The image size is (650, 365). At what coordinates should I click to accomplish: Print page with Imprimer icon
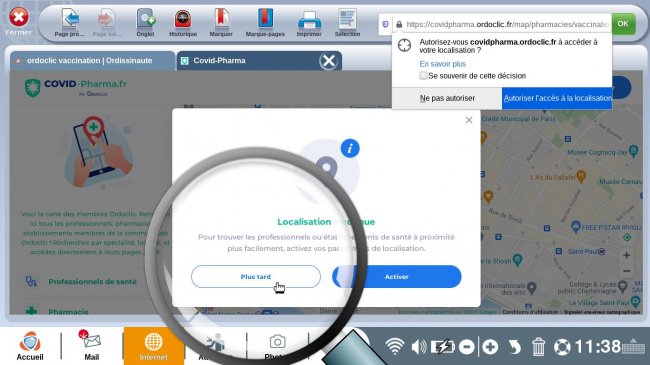point(309,20)
